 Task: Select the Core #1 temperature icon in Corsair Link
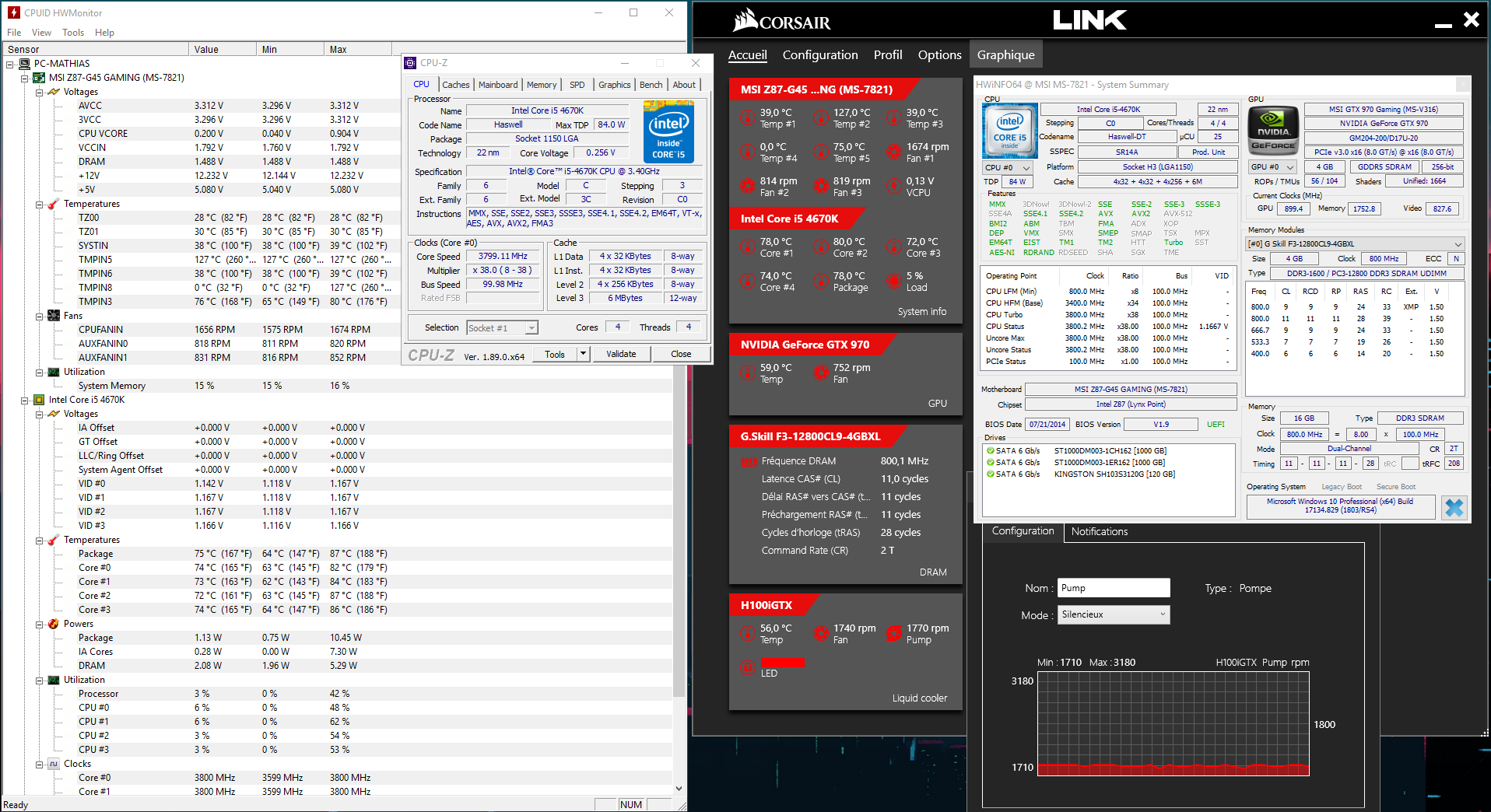point(748,247)
